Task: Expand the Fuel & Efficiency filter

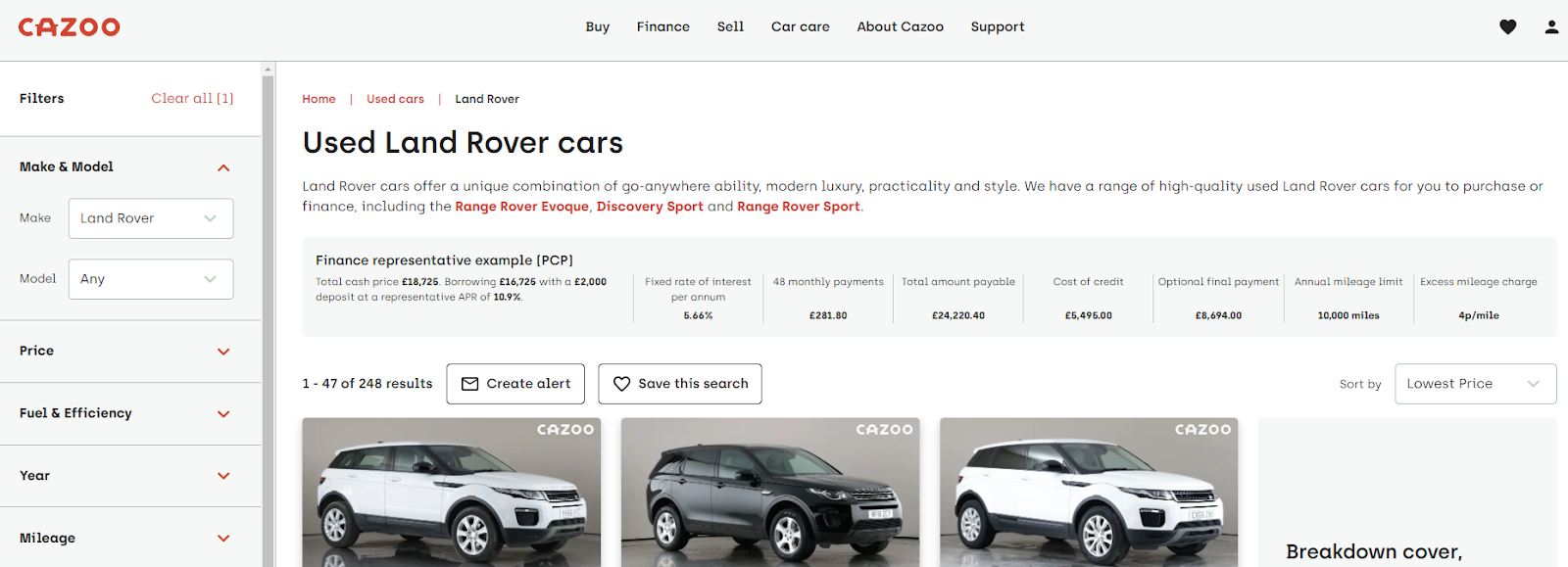Action: 223,414
